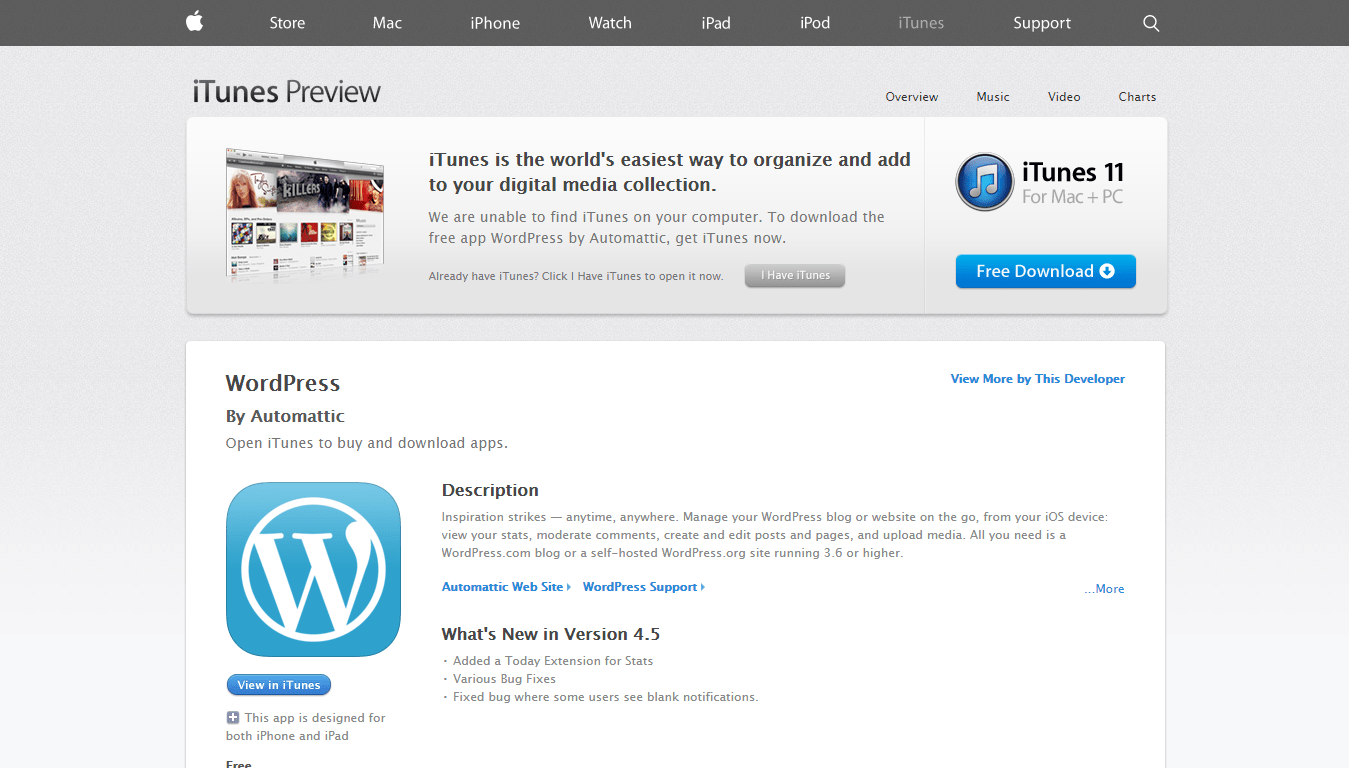1349x768 pixels.
Task: Click the View in iTunes button
Action: (279, 685)
